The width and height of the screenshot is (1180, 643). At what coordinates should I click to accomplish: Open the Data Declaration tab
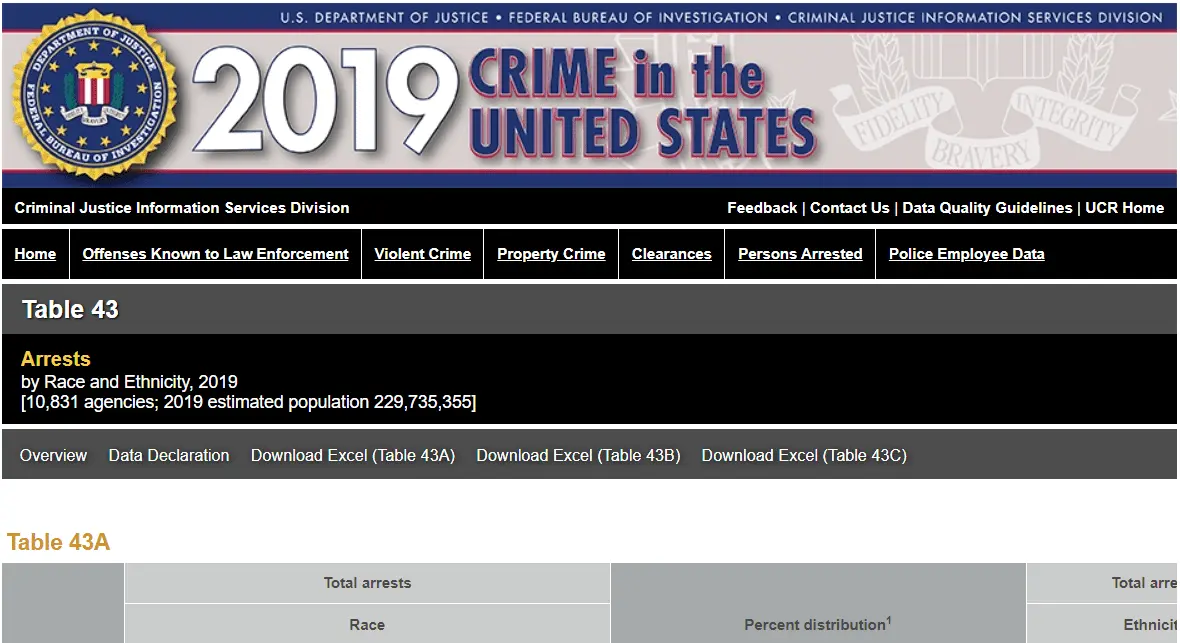(169, 455)
